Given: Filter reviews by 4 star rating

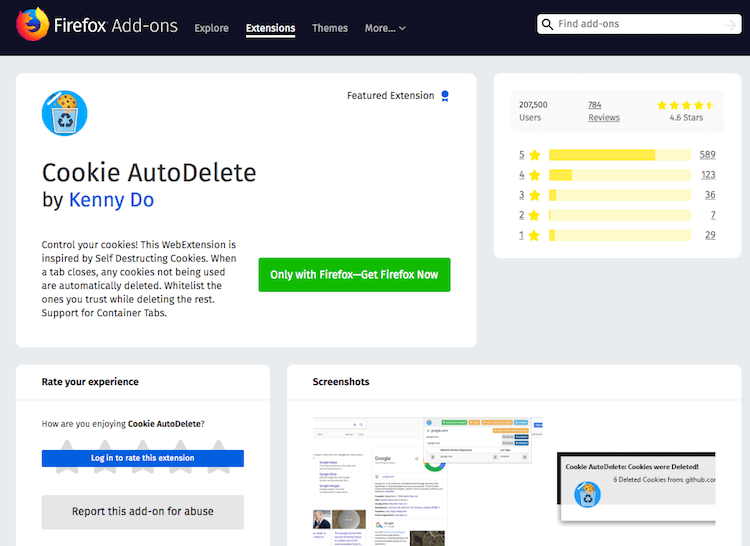Looking at the screenshot, I should [x=521, y=175].
